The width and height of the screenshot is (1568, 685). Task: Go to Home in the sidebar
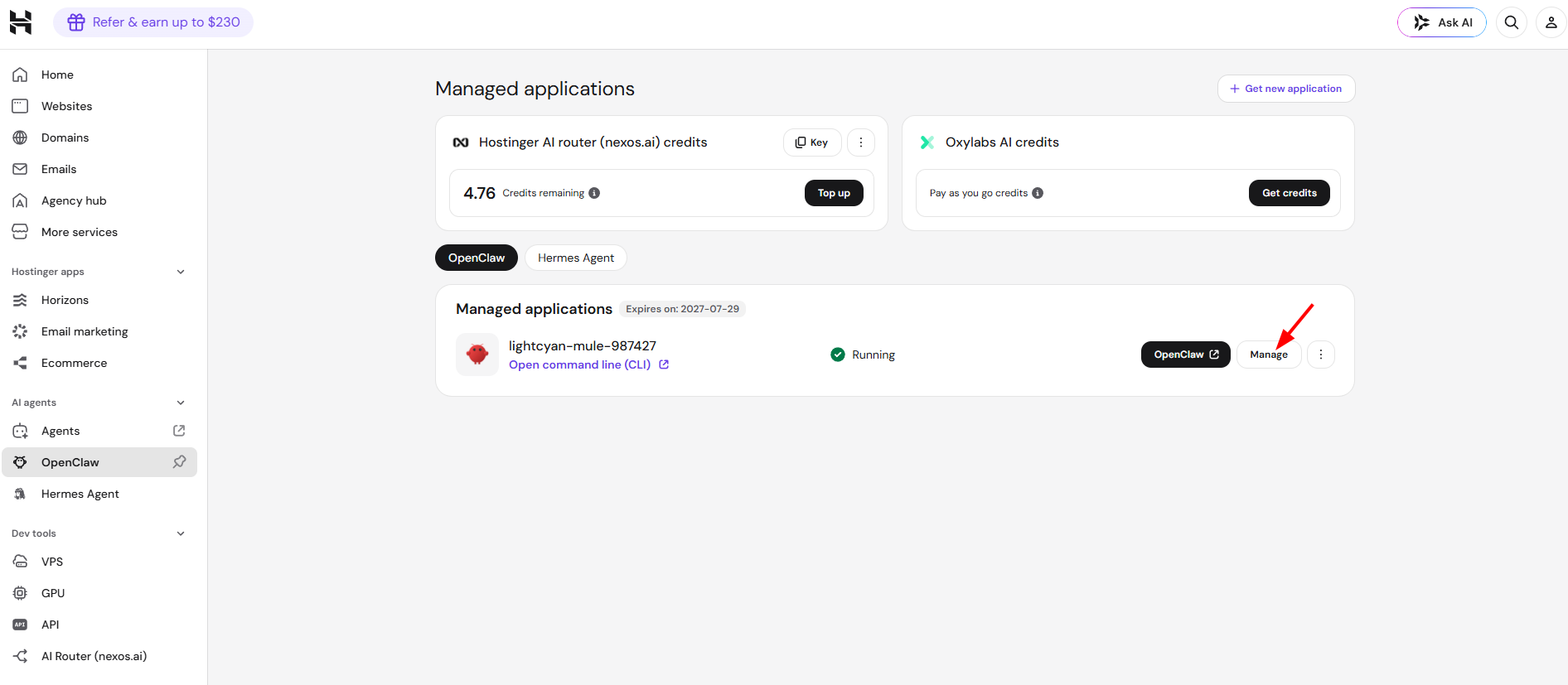pyautogui.click(x=99, y=75)
